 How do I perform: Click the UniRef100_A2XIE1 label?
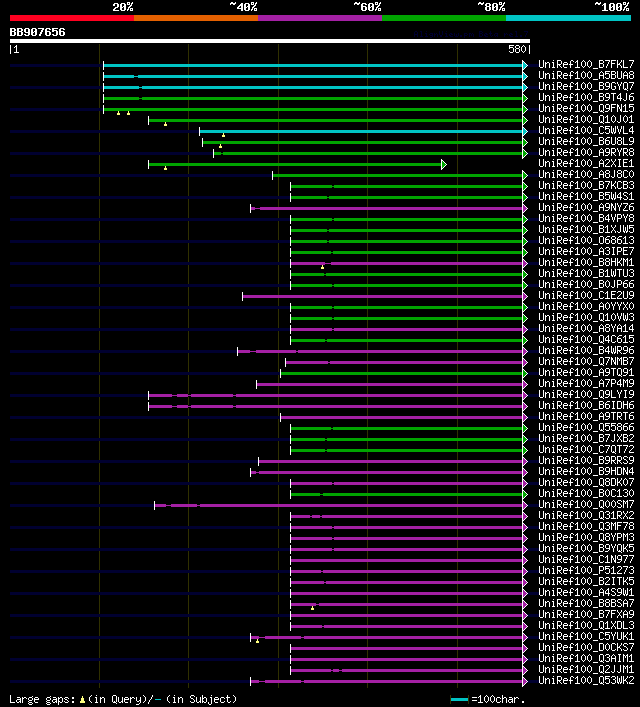click(586, 163)
